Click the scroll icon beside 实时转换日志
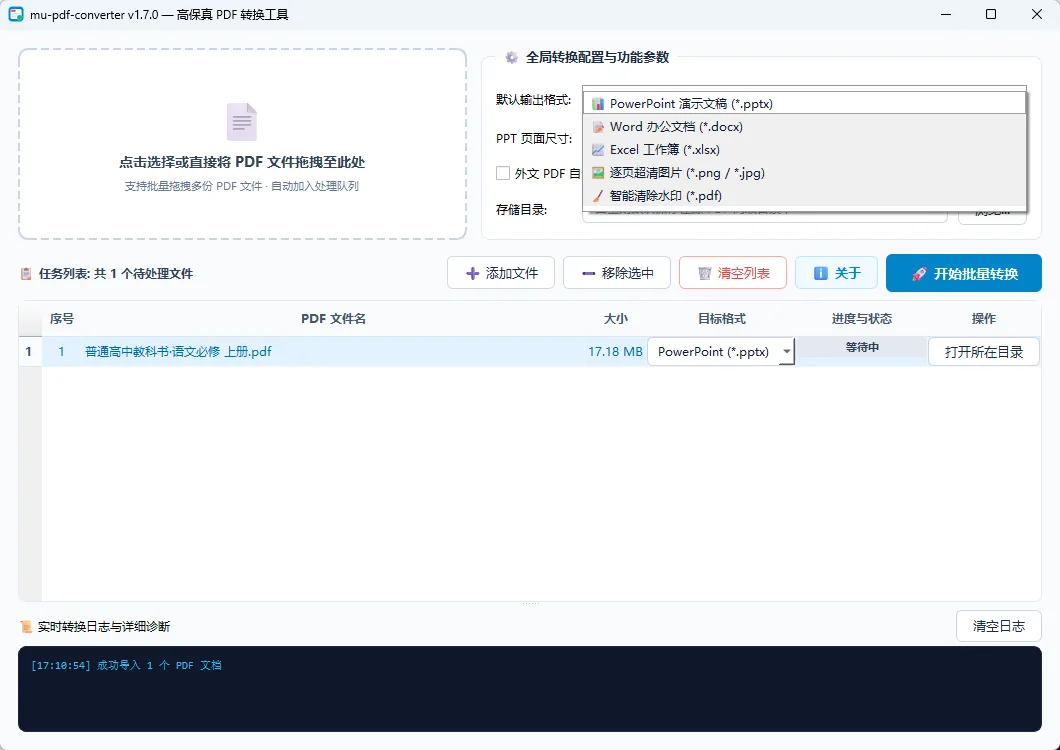Screen dimensions: 1060x750 click(26, 627)
